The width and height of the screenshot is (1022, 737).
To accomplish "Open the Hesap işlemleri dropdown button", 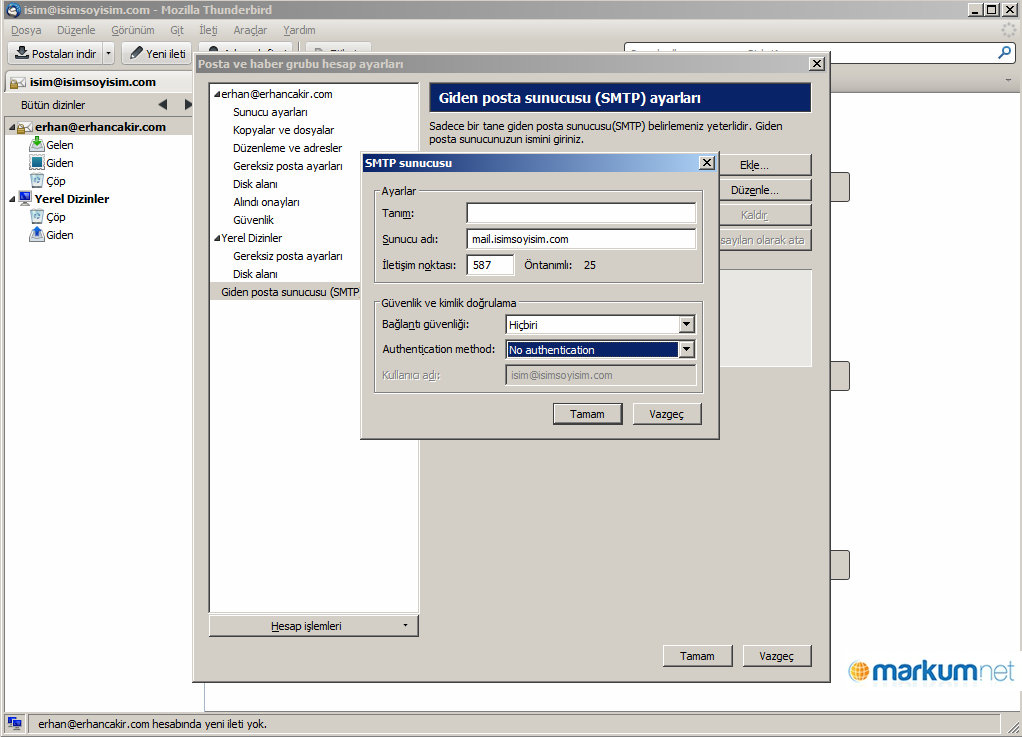I will coord(314,626).
